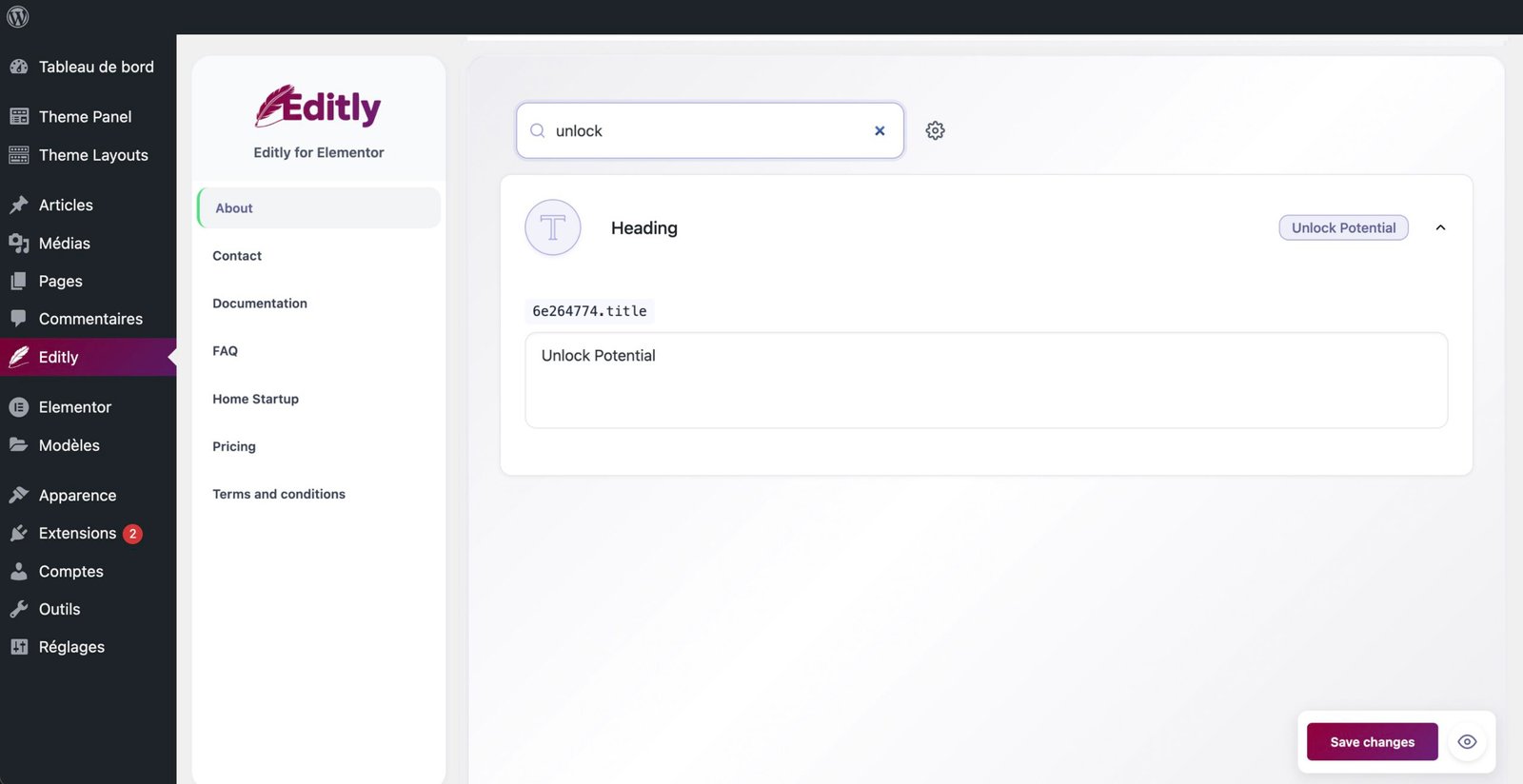The width and height of the screenshot is (1523, 784).
Task: Click the Comptes user icon
Action: [x=19, y=571]
